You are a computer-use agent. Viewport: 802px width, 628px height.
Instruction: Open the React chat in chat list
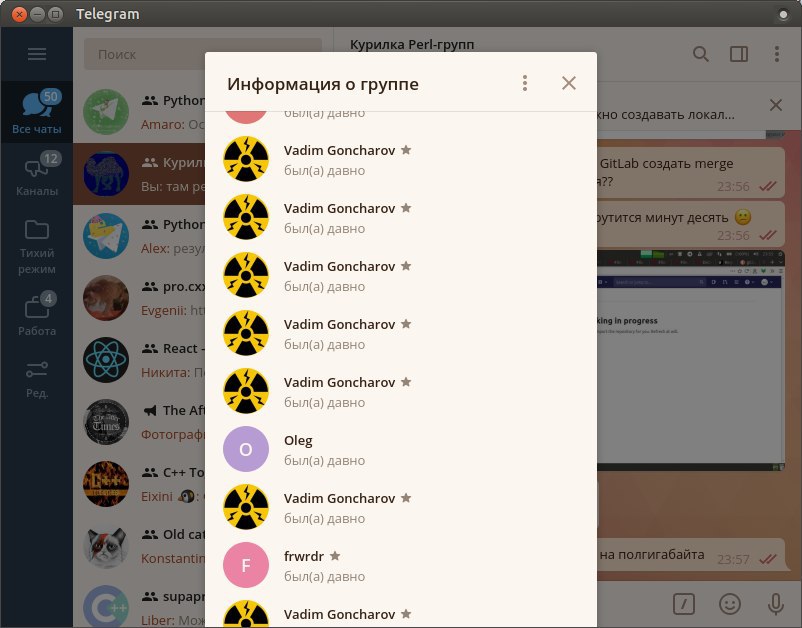(x=139, y=360)
